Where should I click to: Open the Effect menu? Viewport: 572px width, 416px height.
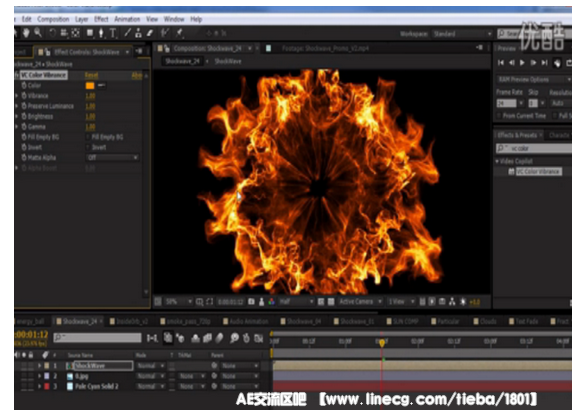tap(101, 19)
